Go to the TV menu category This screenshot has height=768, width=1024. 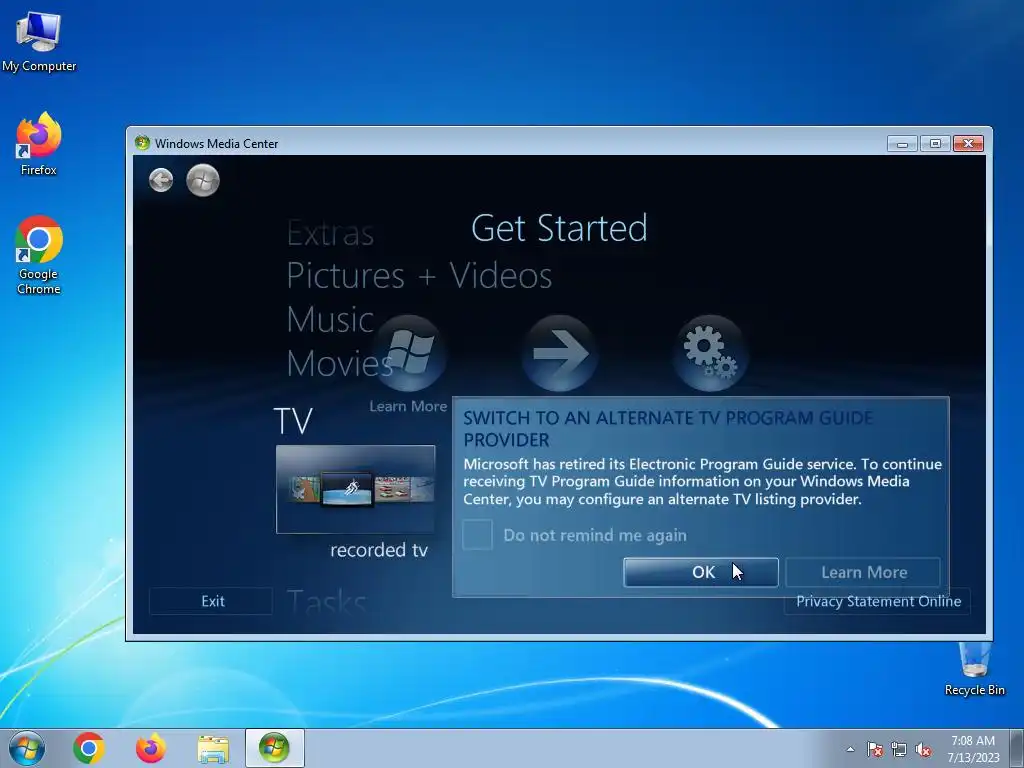(x=293, y=421)
